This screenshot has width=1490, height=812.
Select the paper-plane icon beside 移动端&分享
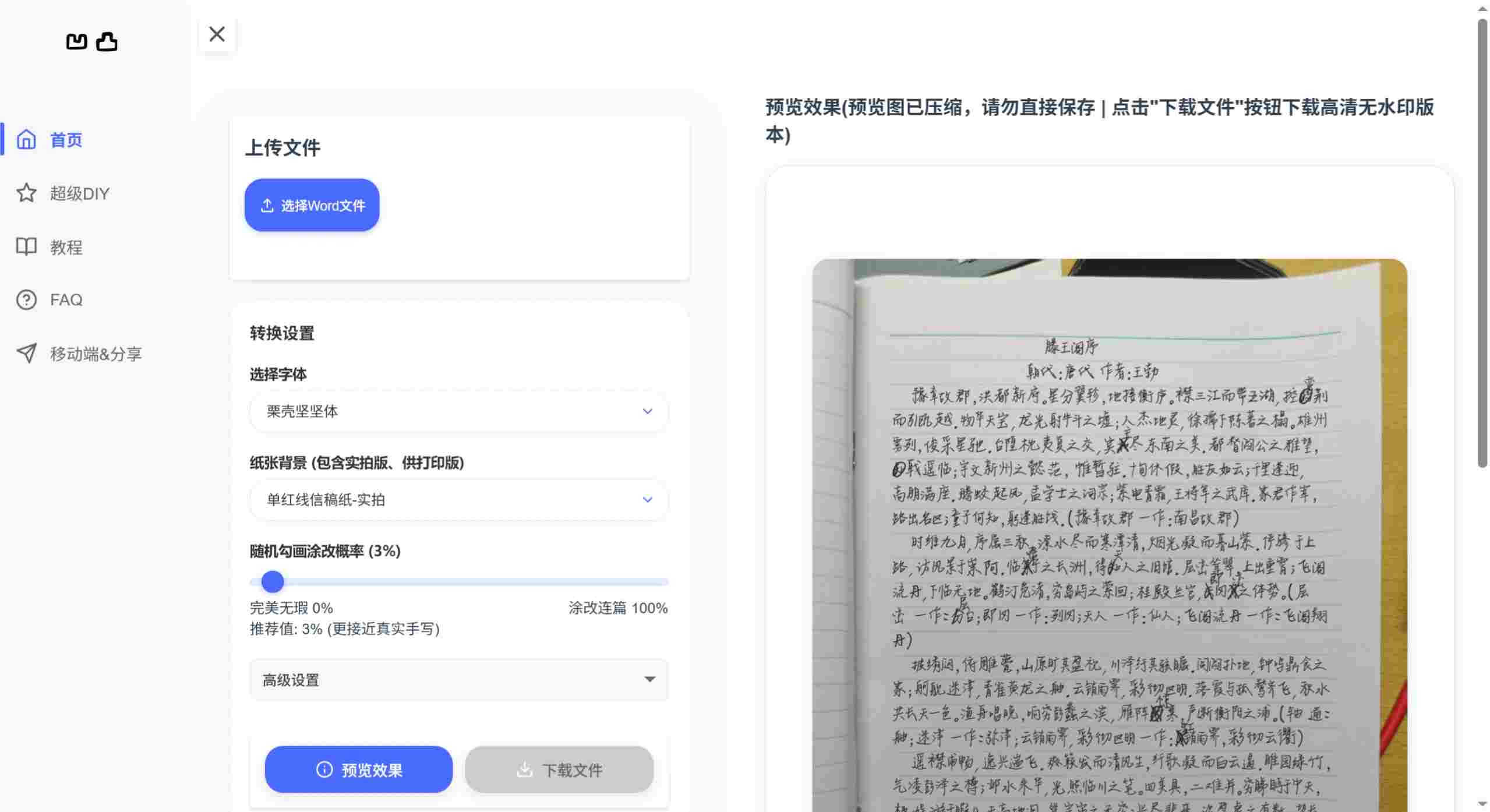(x=27, y=354)
